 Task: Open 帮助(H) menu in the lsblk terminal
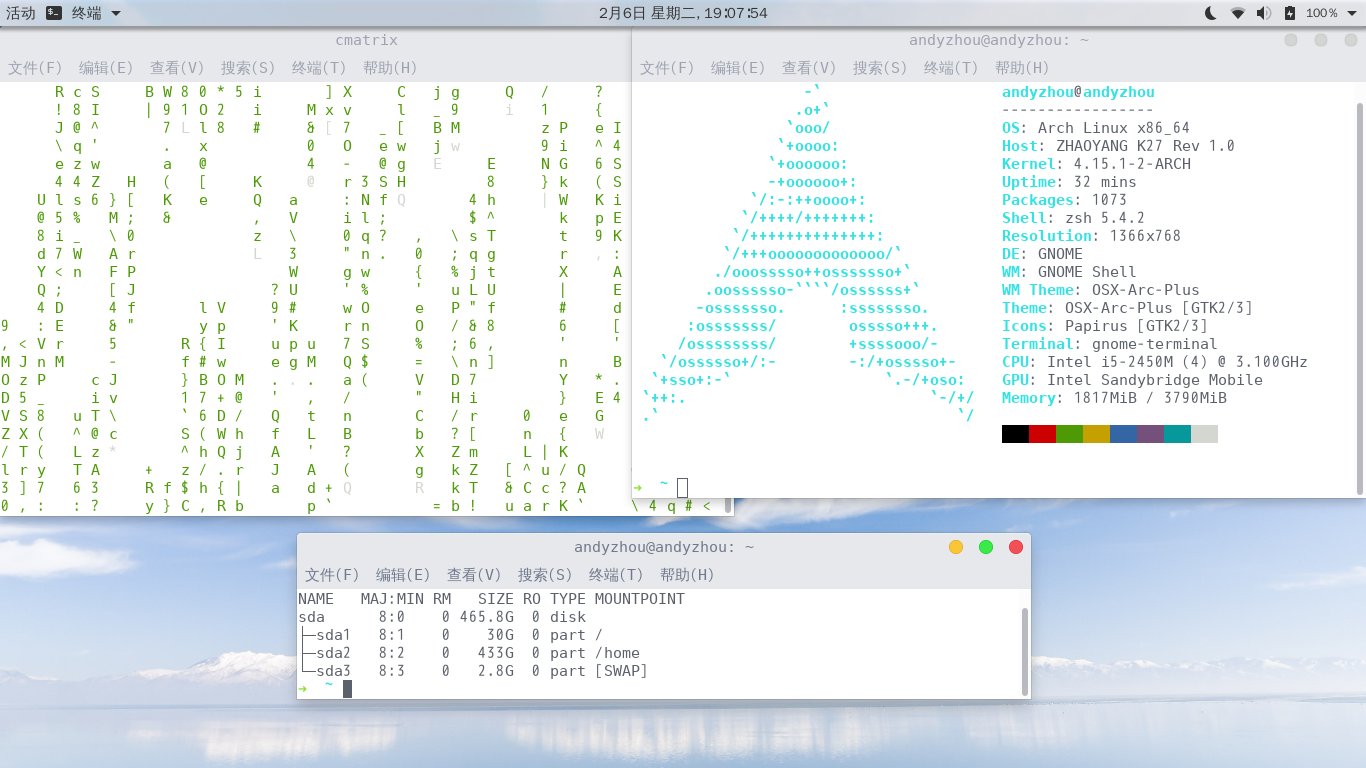(686, 575)
